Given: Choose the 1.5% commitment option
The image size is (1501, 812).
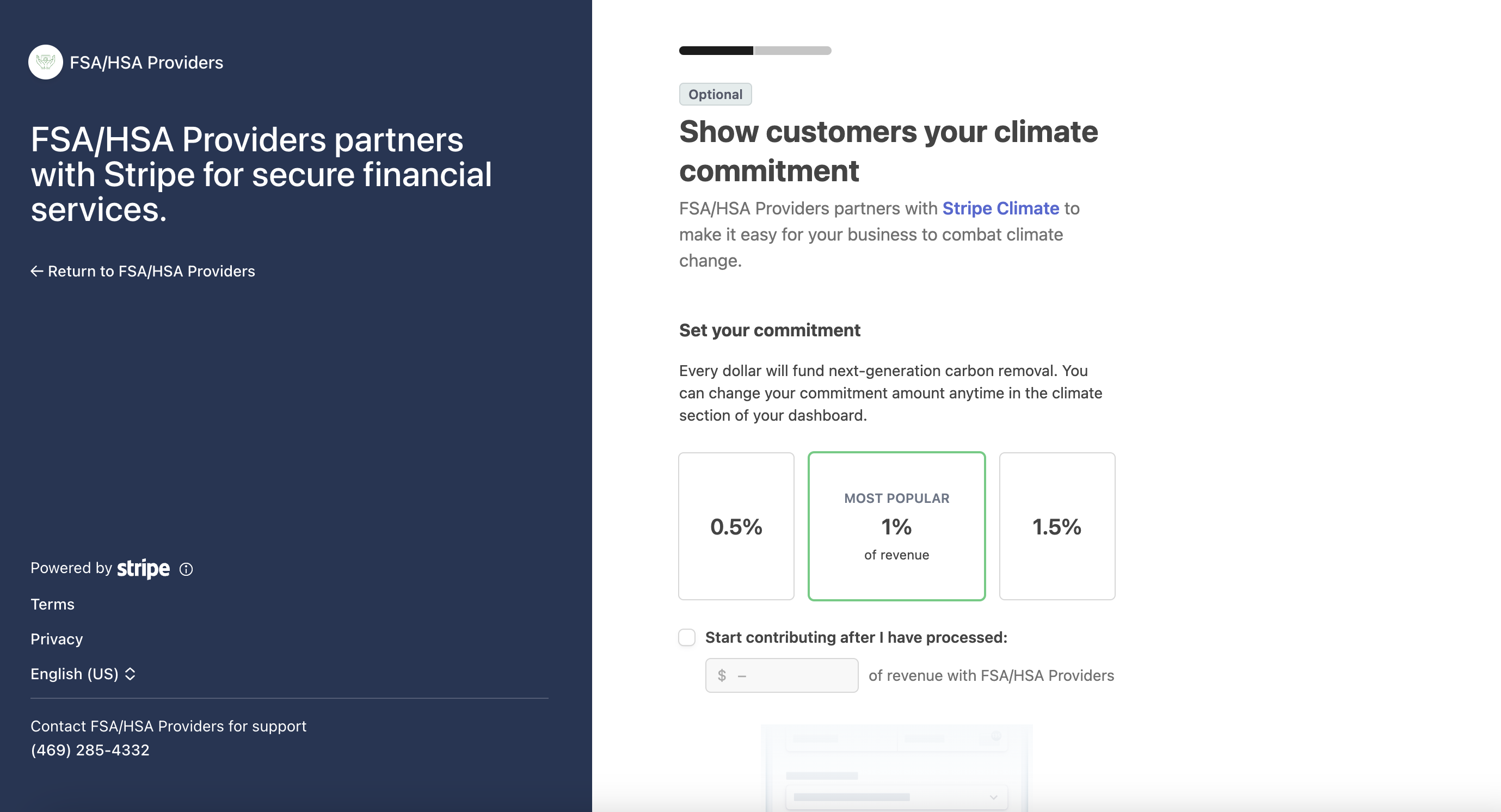Looking at the screenshot, I should tap(1057, 526).
